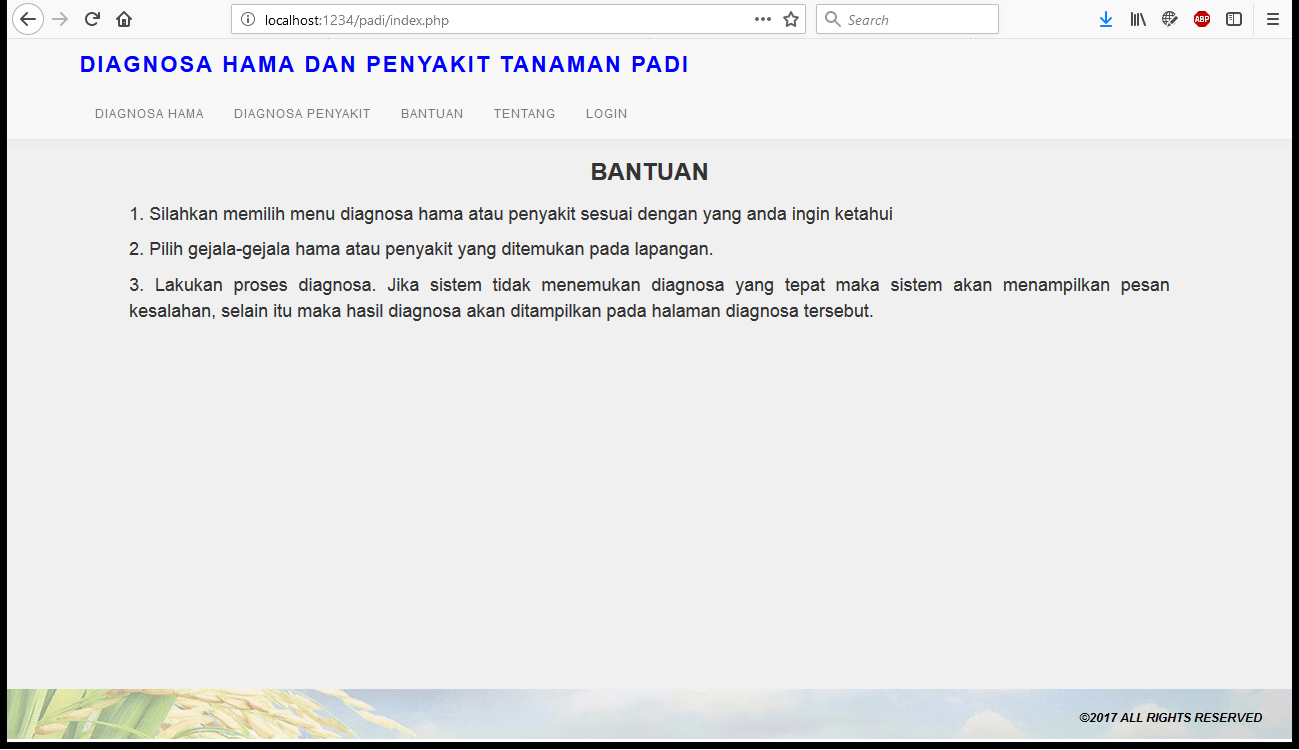
Task: Show site information for localhost
Action: coord(249,19)
